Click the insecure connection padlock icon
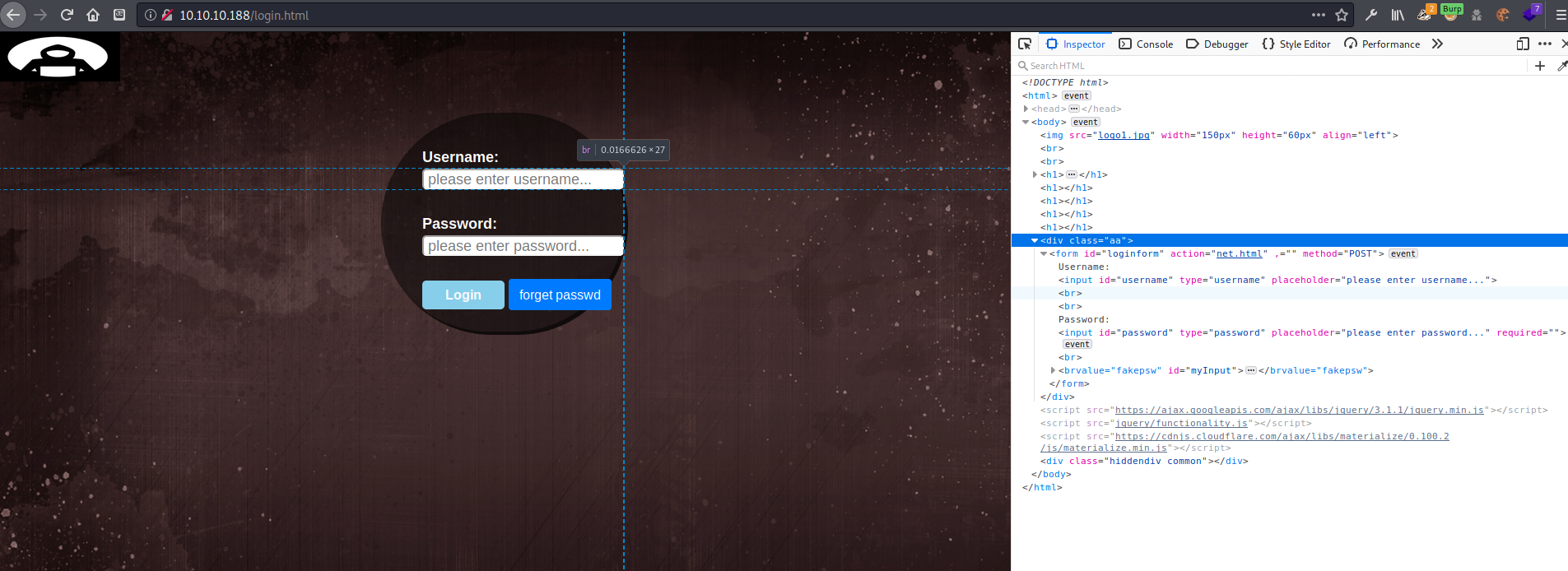1568x571 pixels. point(167,15)
